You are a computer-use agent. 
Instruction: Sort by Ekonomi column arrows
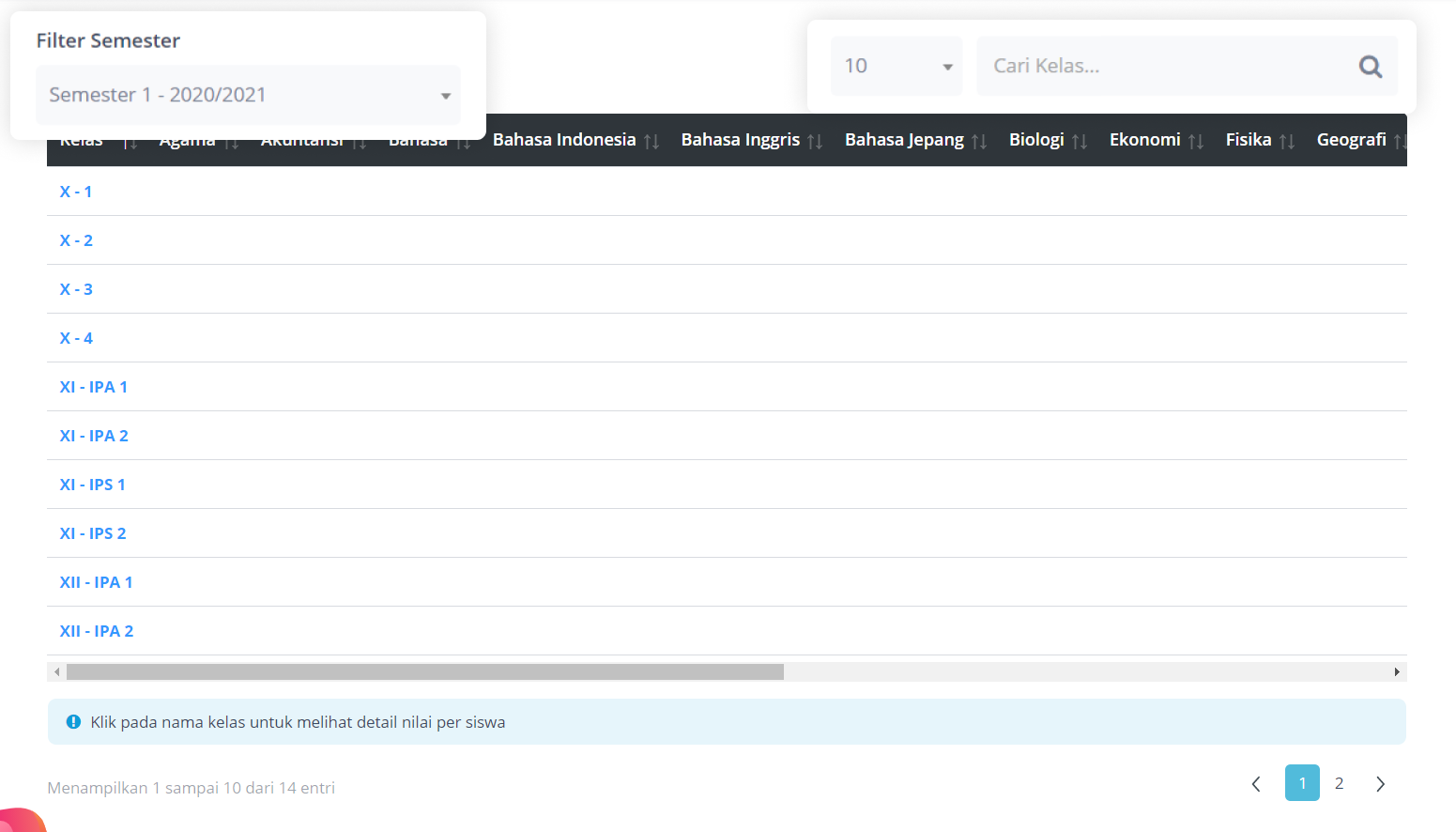click(1196, 141)
